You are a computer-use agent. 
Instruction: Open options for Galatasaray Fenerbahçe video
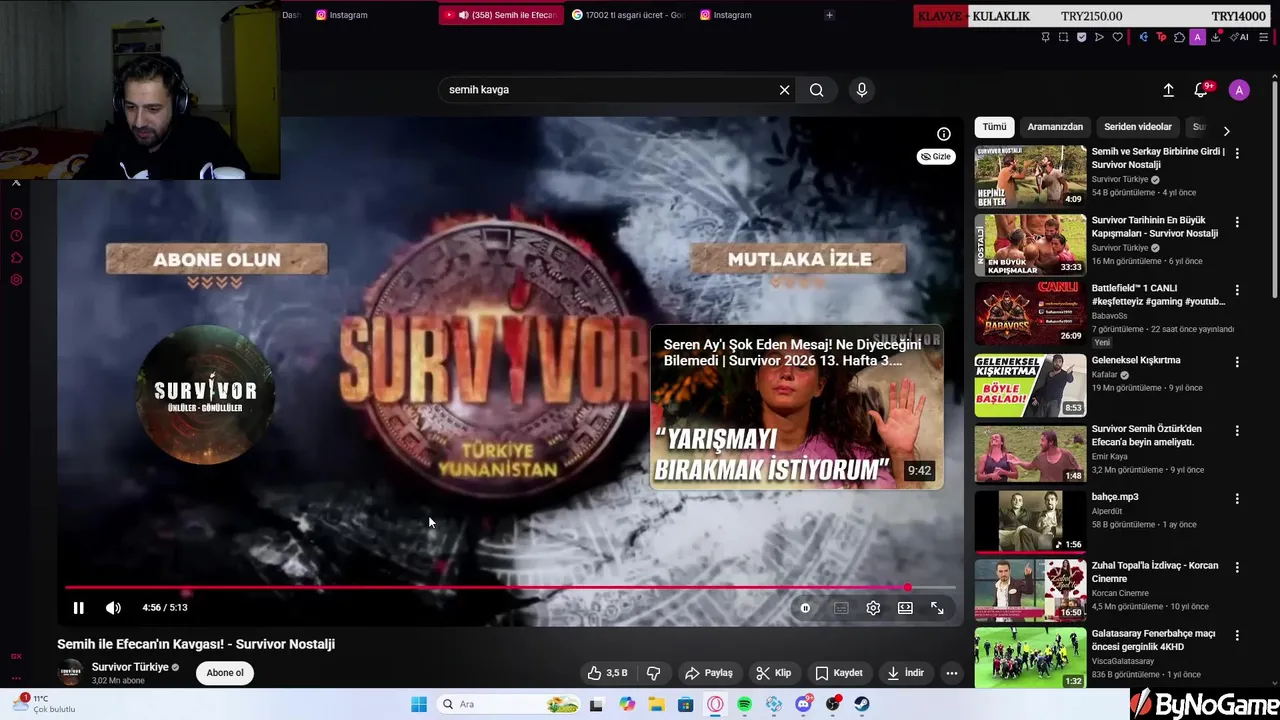point(1237,635)
